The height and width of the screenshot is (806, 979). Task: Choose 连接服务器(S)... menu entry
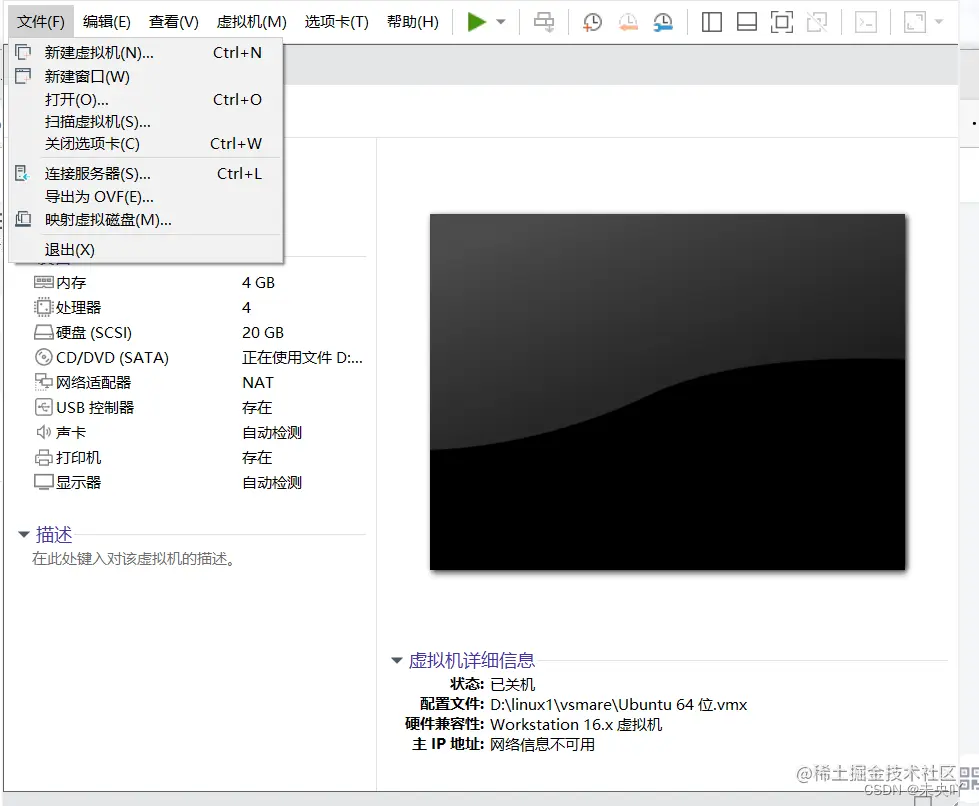coord(146,174)
